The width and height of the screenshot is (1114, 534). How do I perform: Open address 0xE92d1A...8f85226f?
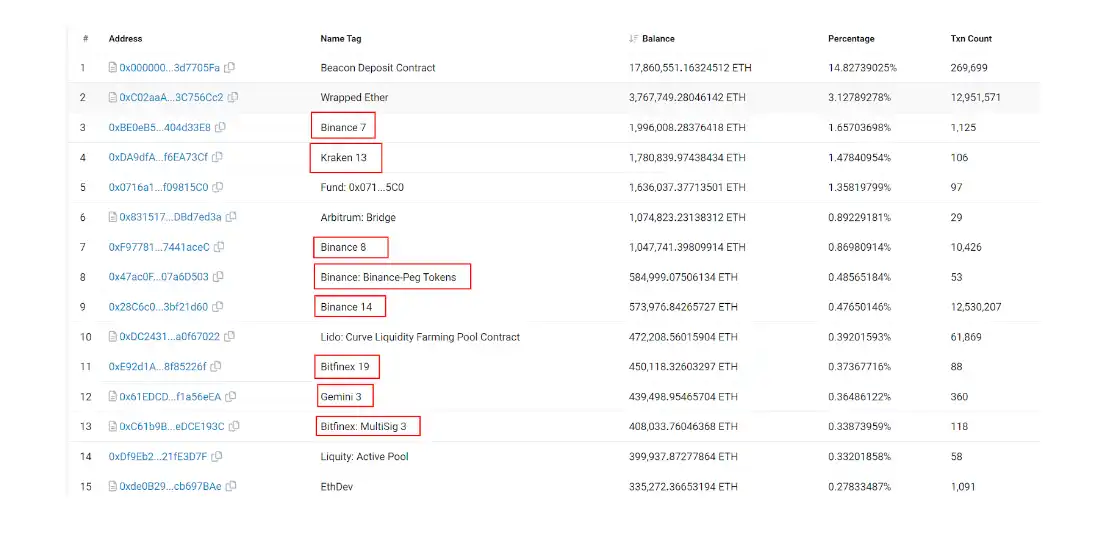pos(158,366)
